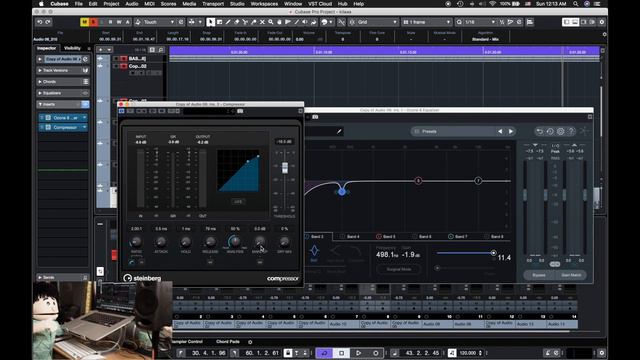The width and height of the screenshot is (640, 360).
Task: Click the Ozone preset rename pencil icon
Action: click(339, 131)
